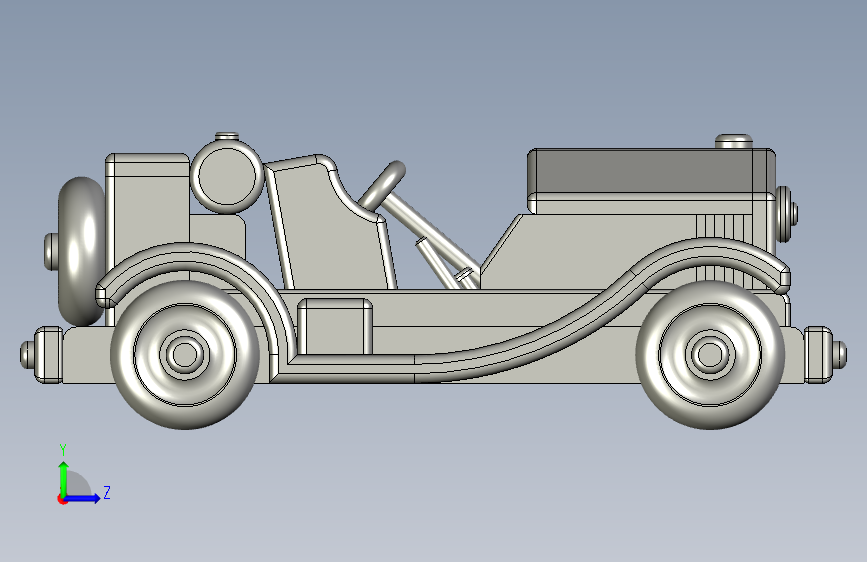867x562 pixels.
Task: Click the blue Z axis arrow of the triad
Action: click(83, 498)
